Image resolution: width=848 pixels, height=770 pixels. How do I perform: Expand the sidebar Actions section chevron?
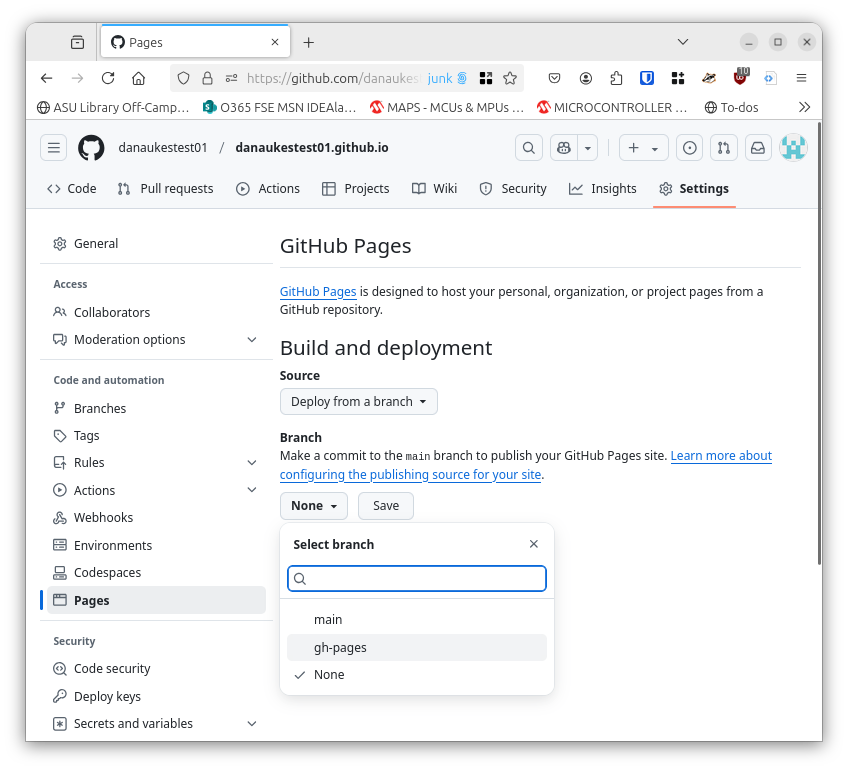tap(252, 490)
